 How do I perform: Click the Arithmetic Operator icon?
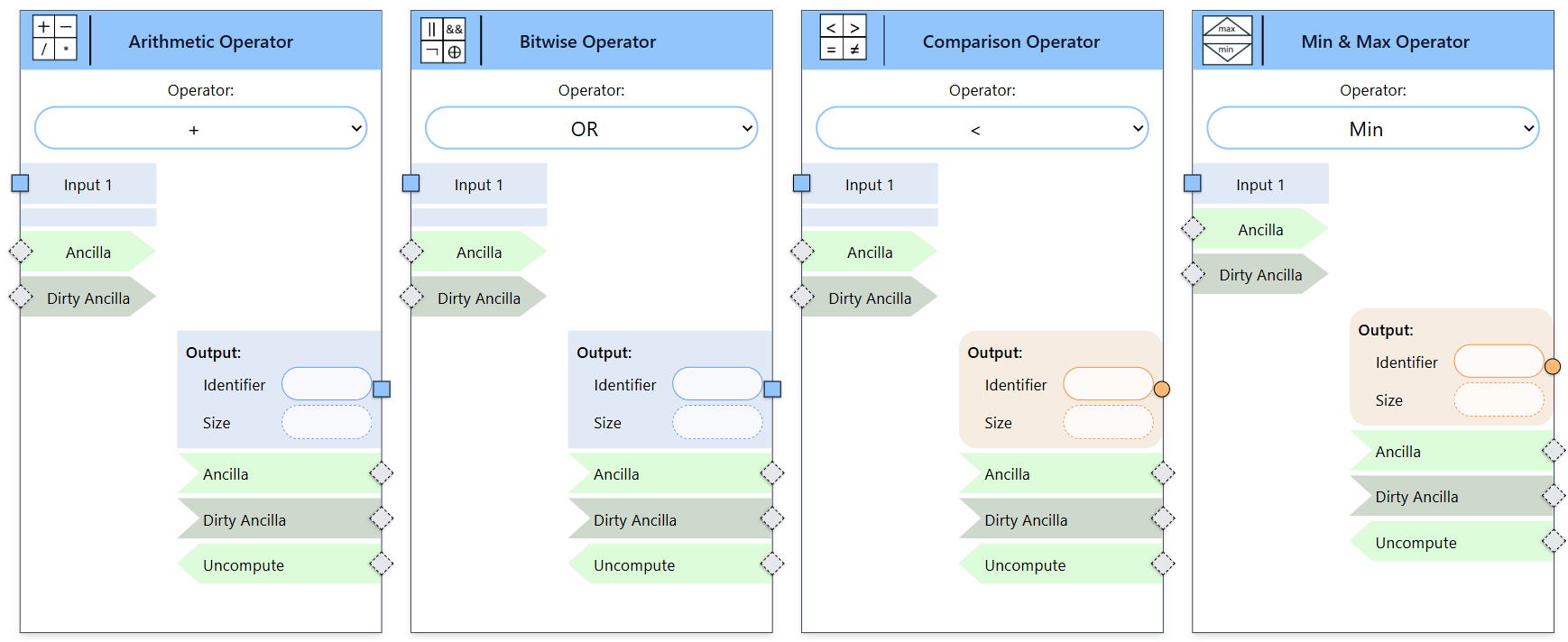tap(55, 39)
